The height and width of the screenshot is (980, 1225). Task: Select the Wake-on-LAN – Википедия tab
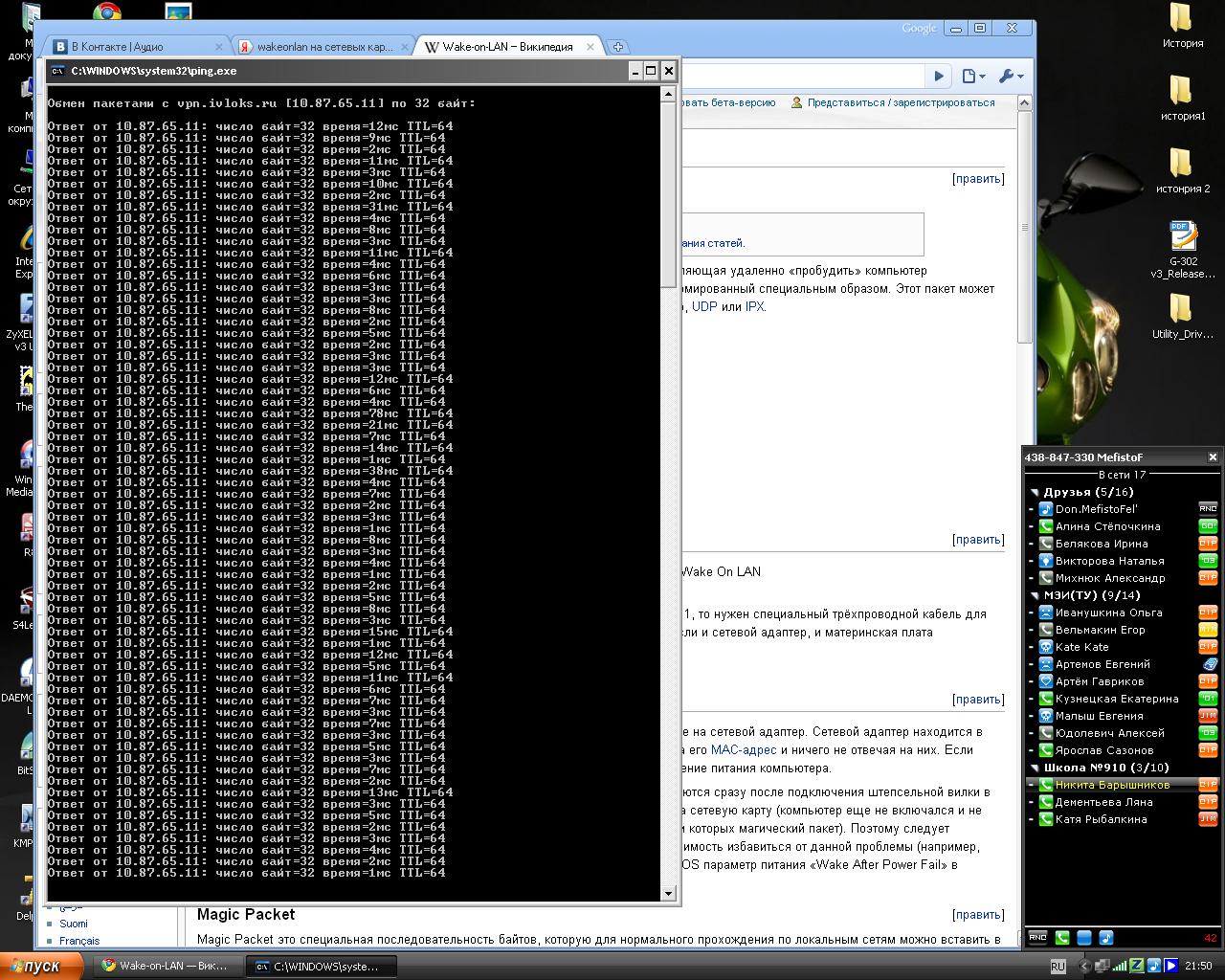pyautogui.click(x=509, y=46)
